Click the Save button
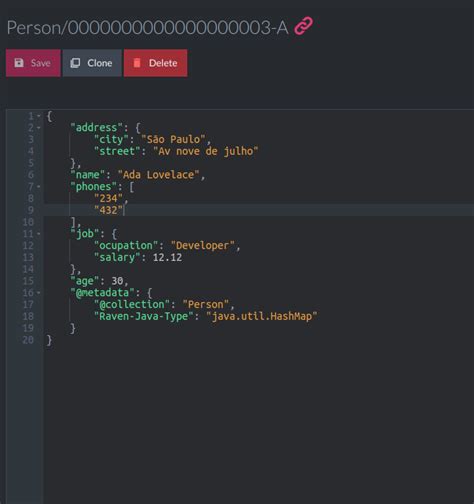The image size is (474, 504). click(x=33, y=63)
